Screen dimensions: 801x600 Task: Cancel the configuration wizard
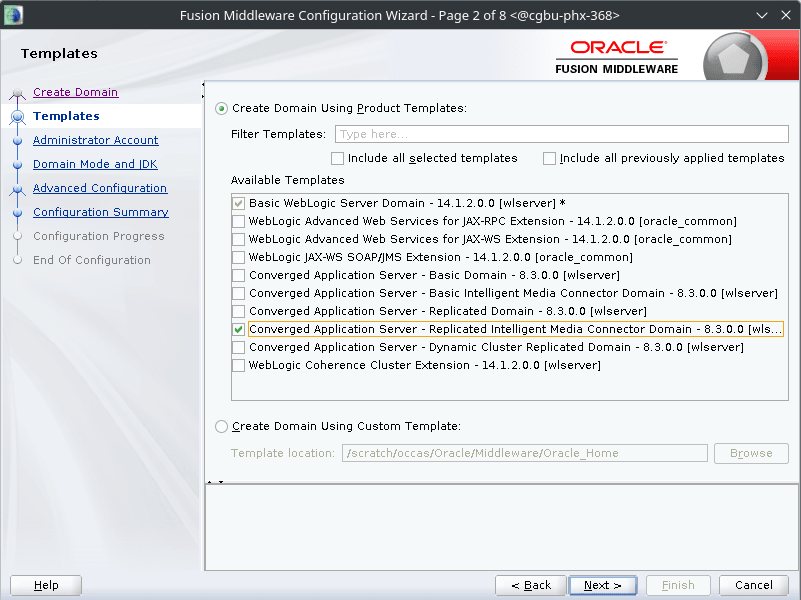tap(753, 585)
